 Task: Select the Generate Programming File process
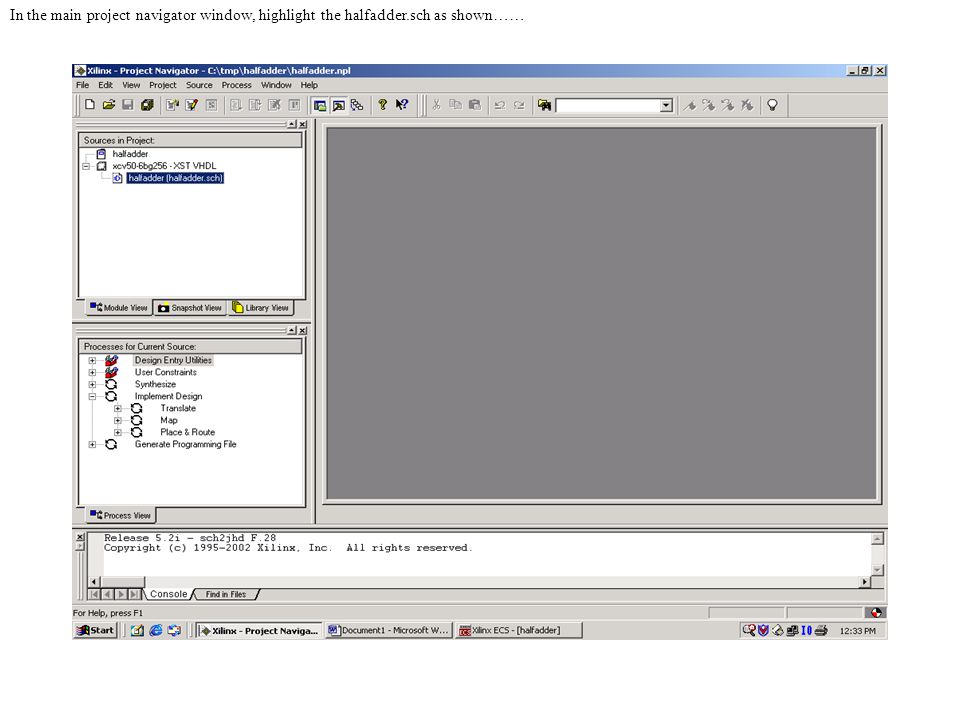[x=186, y=444]
